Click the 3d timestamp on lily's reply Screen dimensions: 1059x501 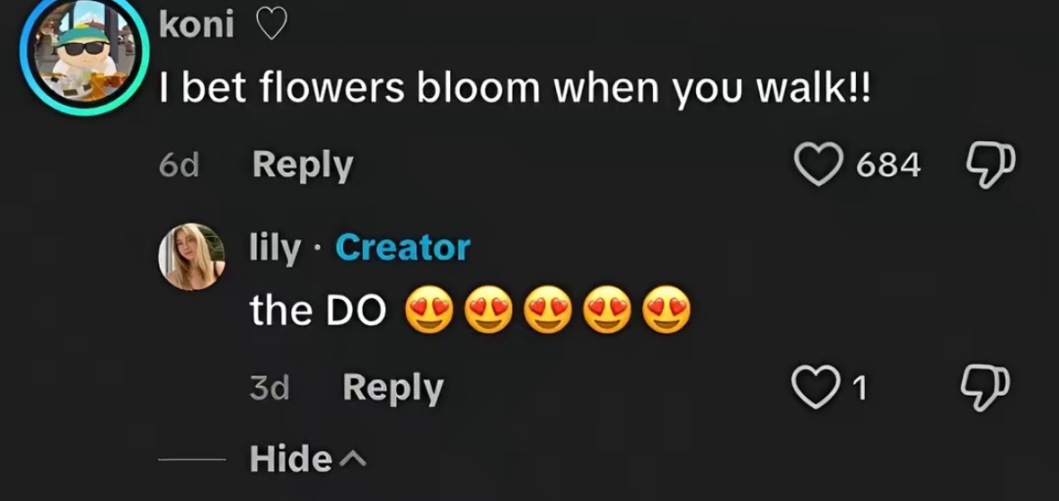(x=269, y=388)
